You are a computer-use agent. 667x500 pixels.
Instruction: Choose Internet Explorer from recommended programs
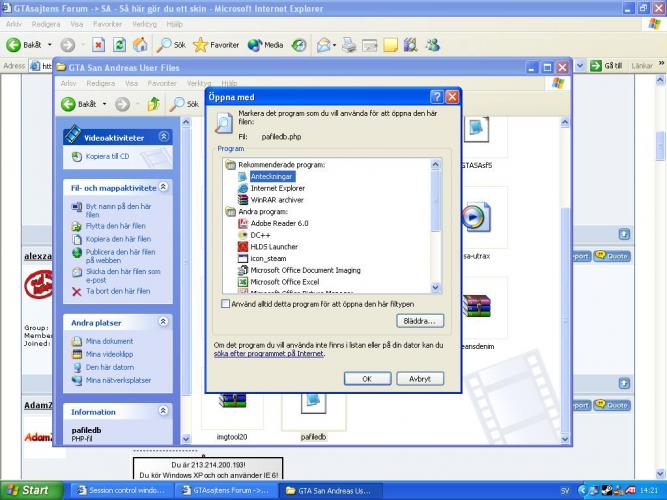[x=277, y=188]
